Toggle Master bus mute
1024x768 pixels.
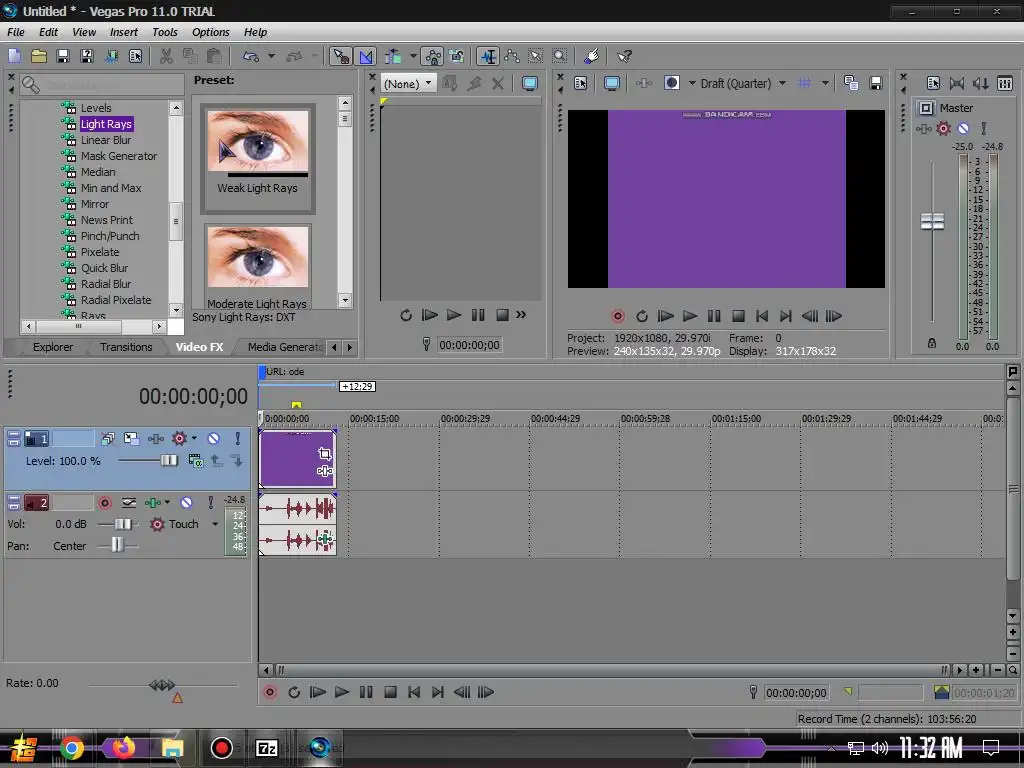click(x=963, y=129)
